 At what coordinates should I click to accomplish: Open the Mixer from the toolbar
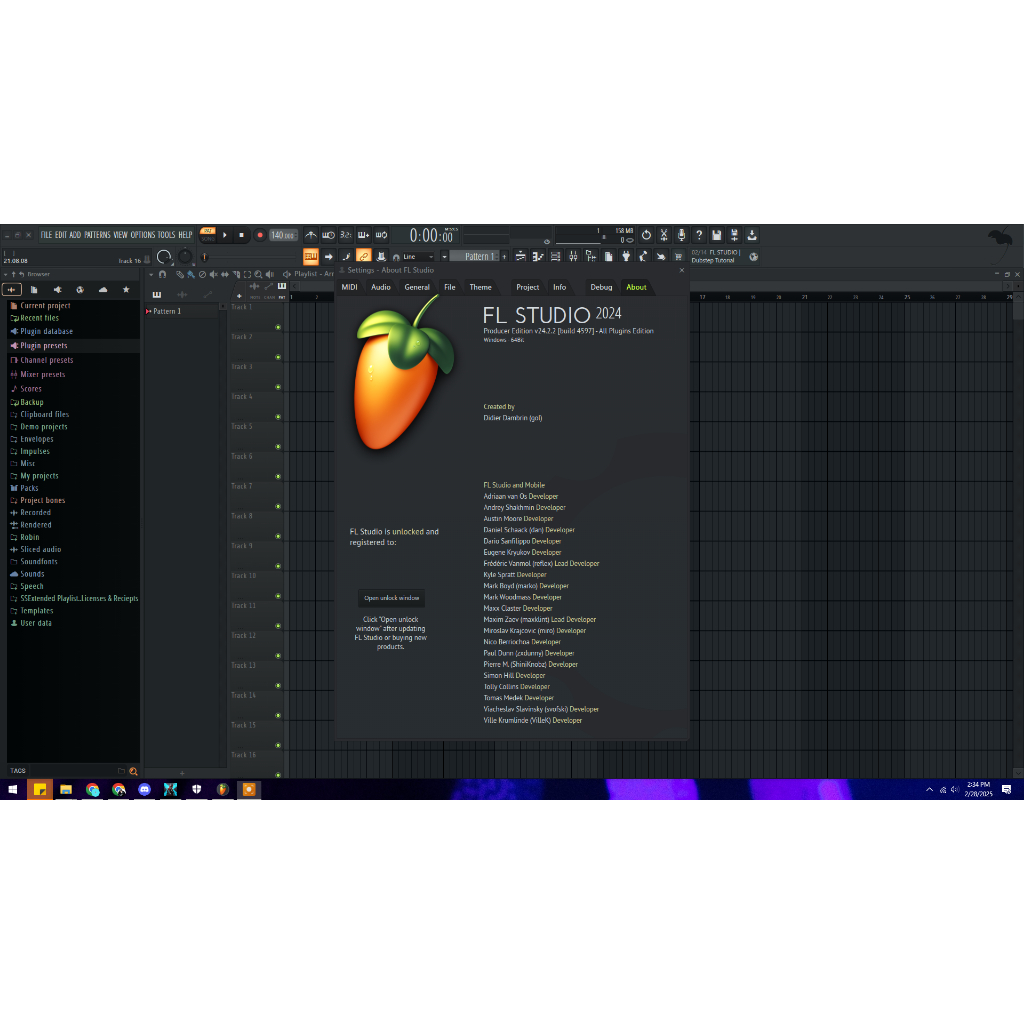pyautogui.click(x=573, y=256)
